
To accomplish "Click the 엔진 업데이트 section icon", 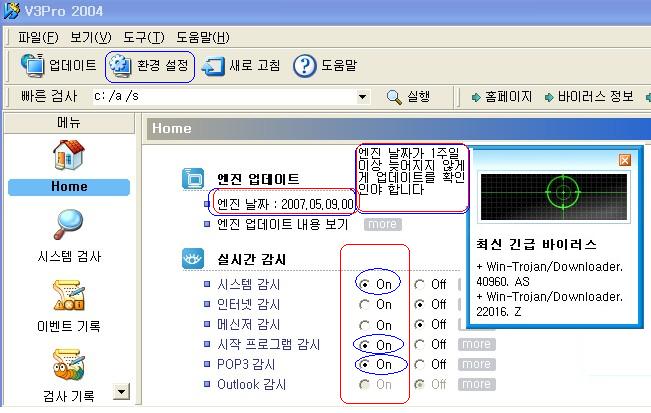I will (x=193, y=179).
